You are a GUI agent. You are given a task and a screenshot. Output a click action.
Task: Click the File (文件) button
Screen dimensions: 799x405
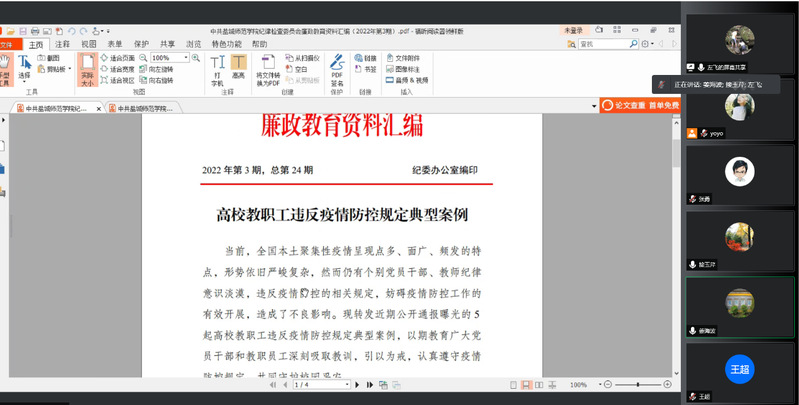pos(8,44)
